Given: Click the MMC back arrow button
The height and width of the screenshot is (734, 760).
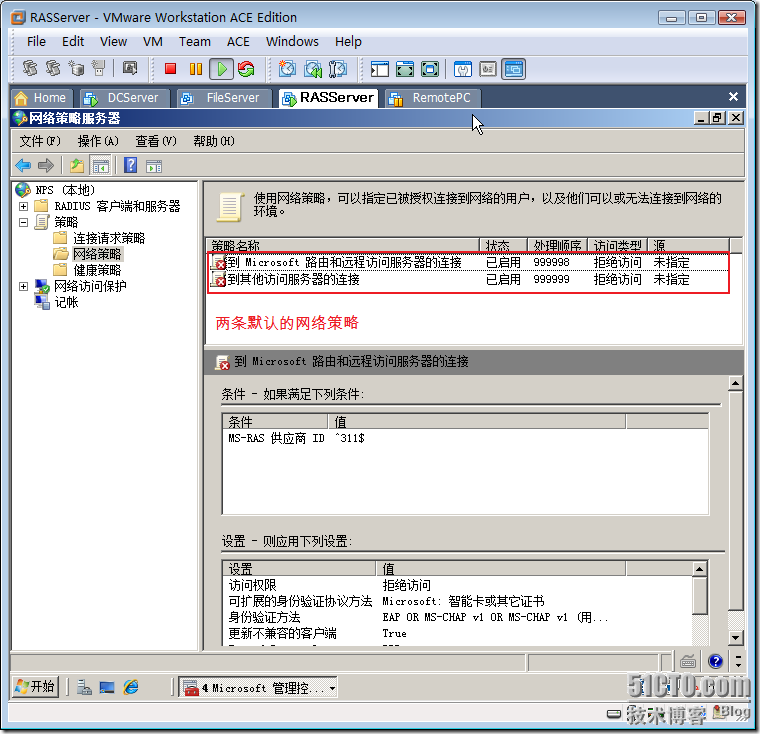Looking at the screenshot, I should click(x=23, y=166).
